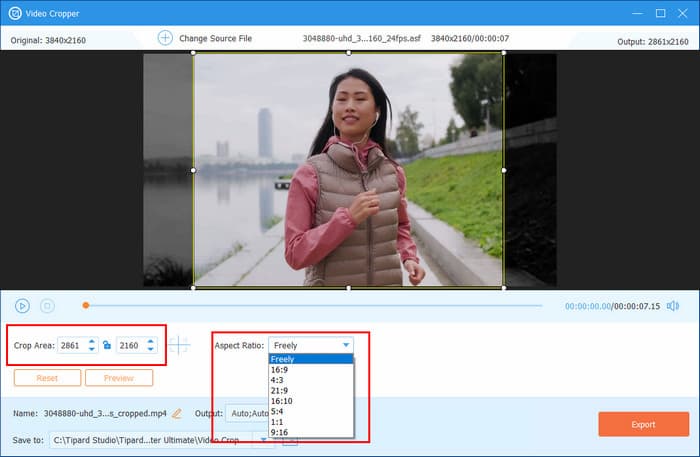This screenshot has width=700, height=457.
Task: Pick 9:16 in the aspect ratio list
Action: (x=280, y=433)
